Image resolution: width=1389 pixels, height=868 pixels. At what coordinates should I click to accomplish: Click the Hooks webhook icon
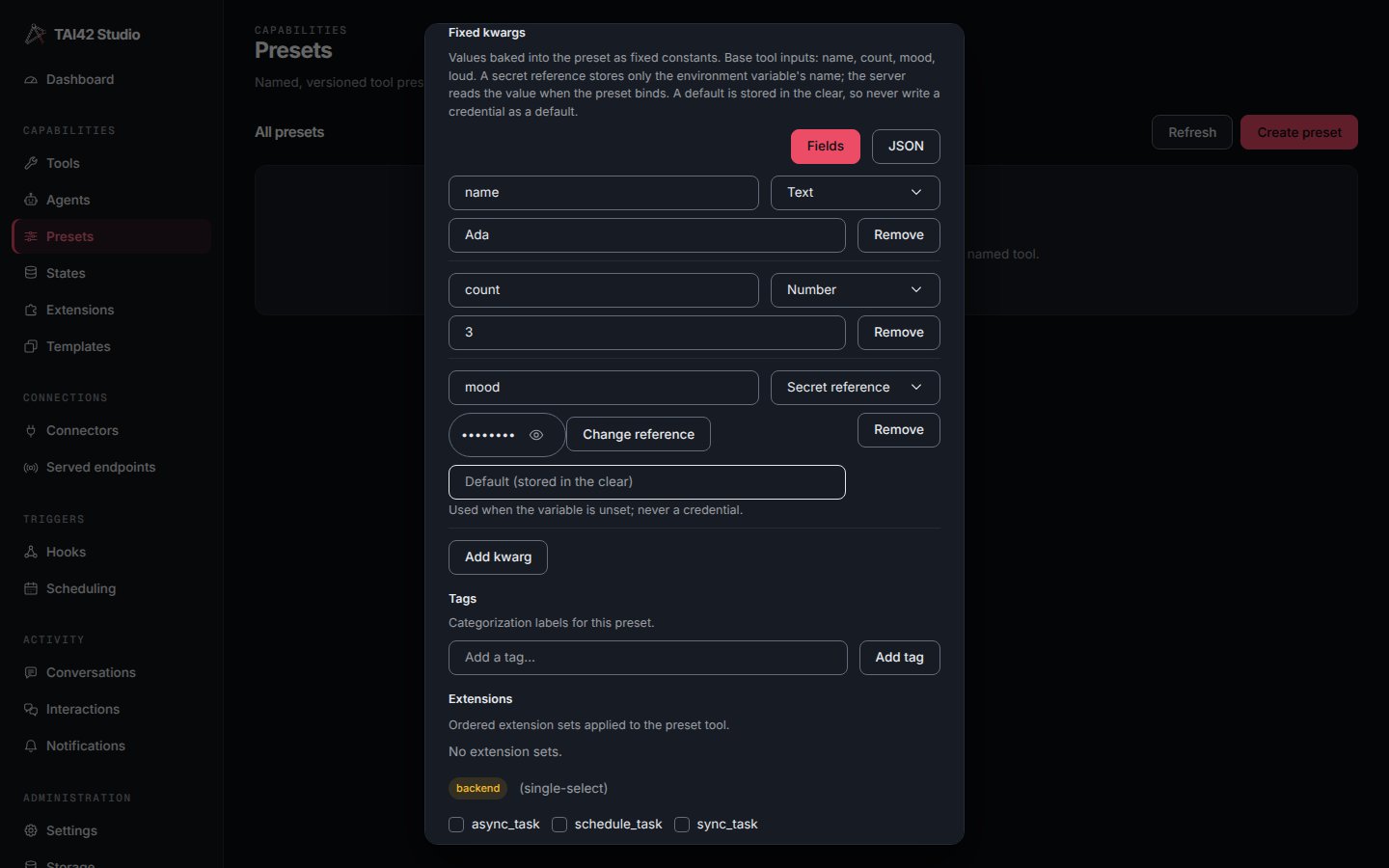(31, 553)
